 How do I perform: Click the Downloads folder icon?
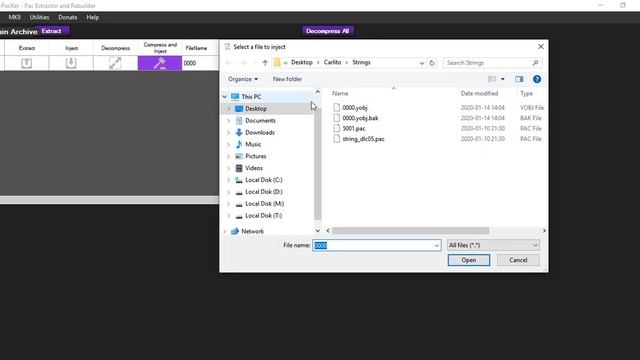tap(239, 132)
